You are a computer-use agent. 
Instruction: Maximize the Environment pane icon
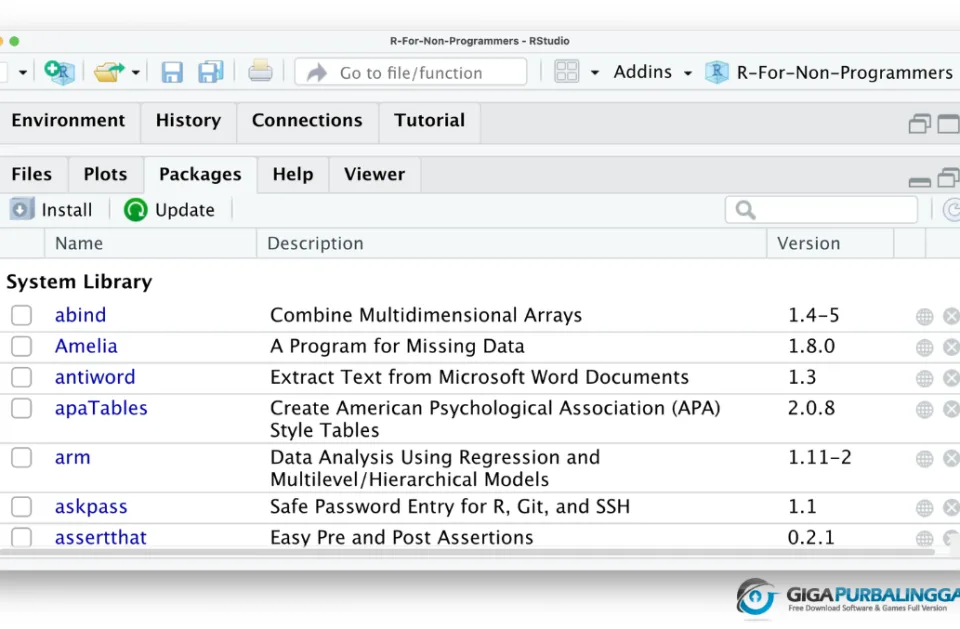[948, 124]
